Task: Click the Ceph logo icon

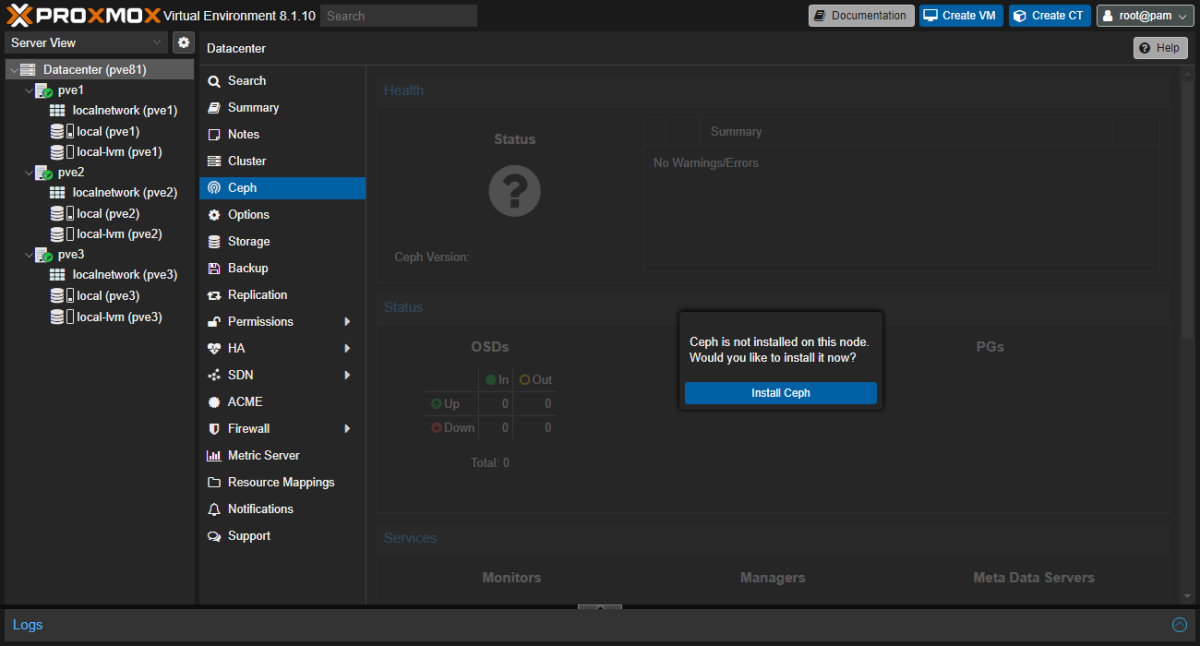Action: tap(214, 188)
